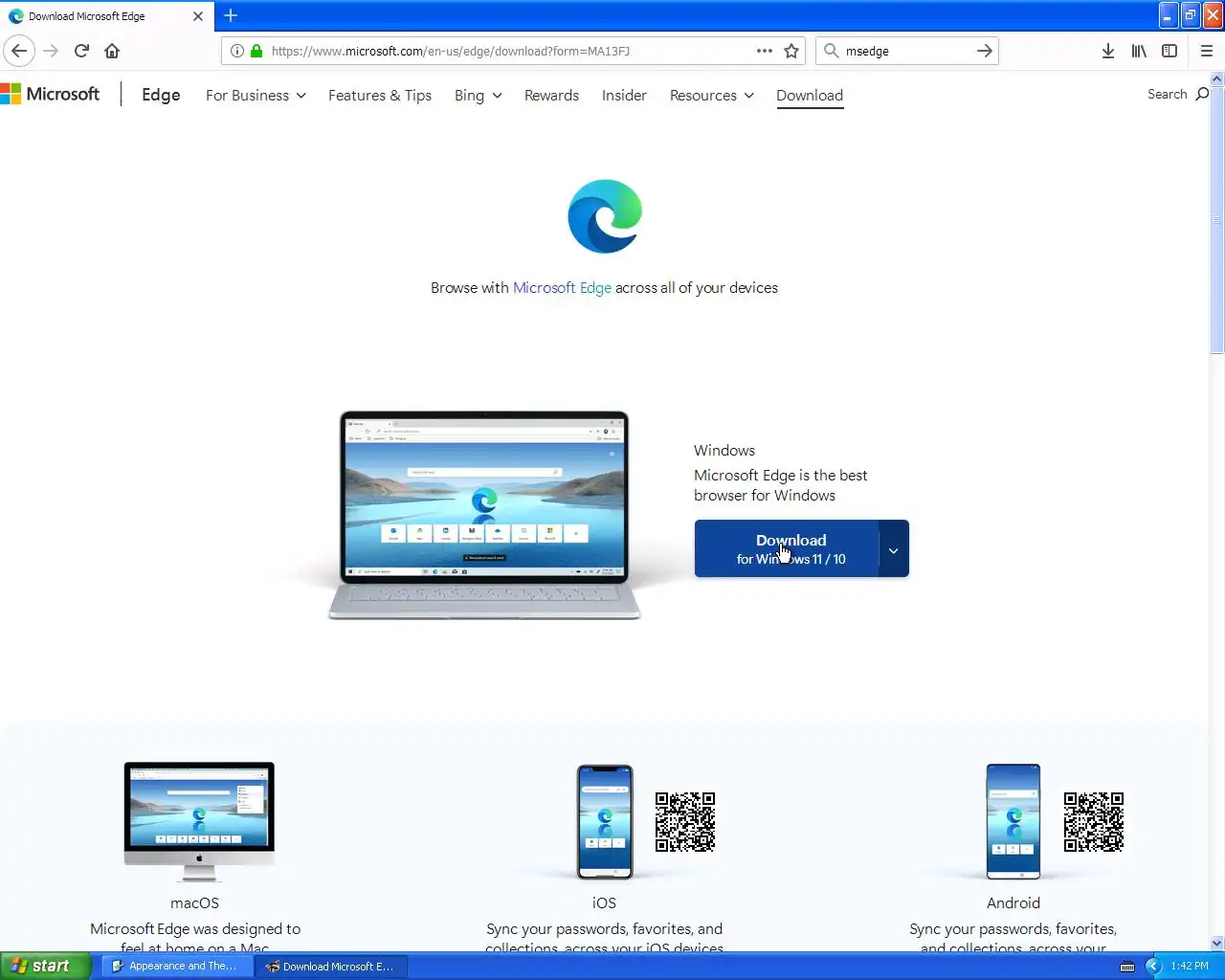Click the macOS heading text
This screenshot has height=980, width=1225.
tap(195, 903)
